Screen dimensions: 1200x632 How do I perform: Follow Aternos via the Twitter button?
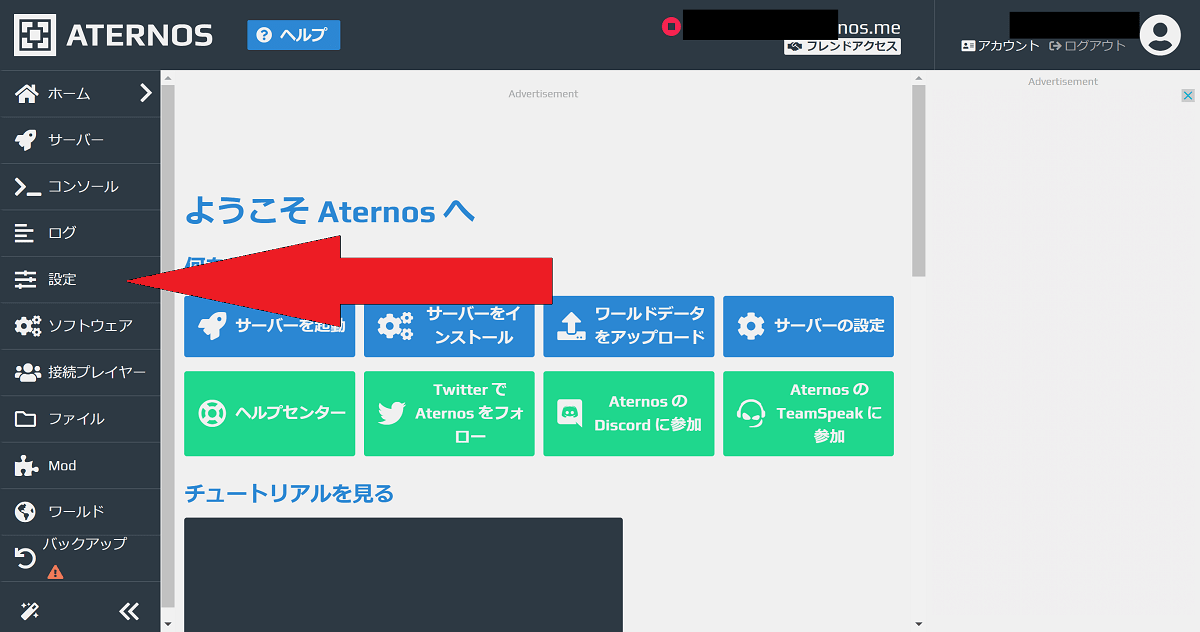point(449,413)
